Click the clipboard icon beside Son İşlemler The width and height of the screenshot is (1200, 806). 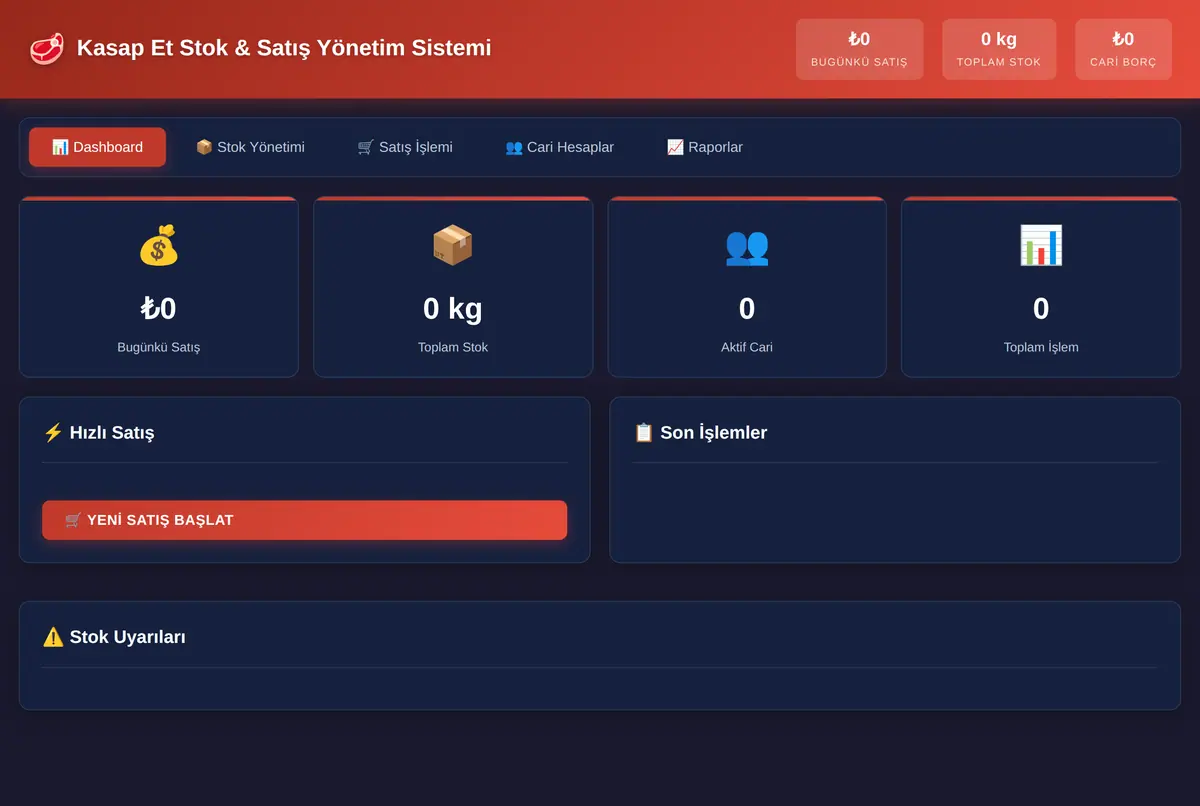click(644, 433)
